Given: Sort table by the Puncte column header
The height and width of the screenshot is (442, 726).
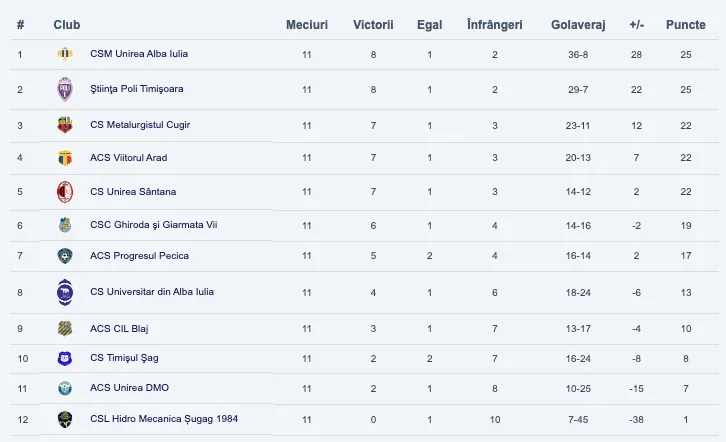Looking at the screenshot, I should (x=685, y=24).
